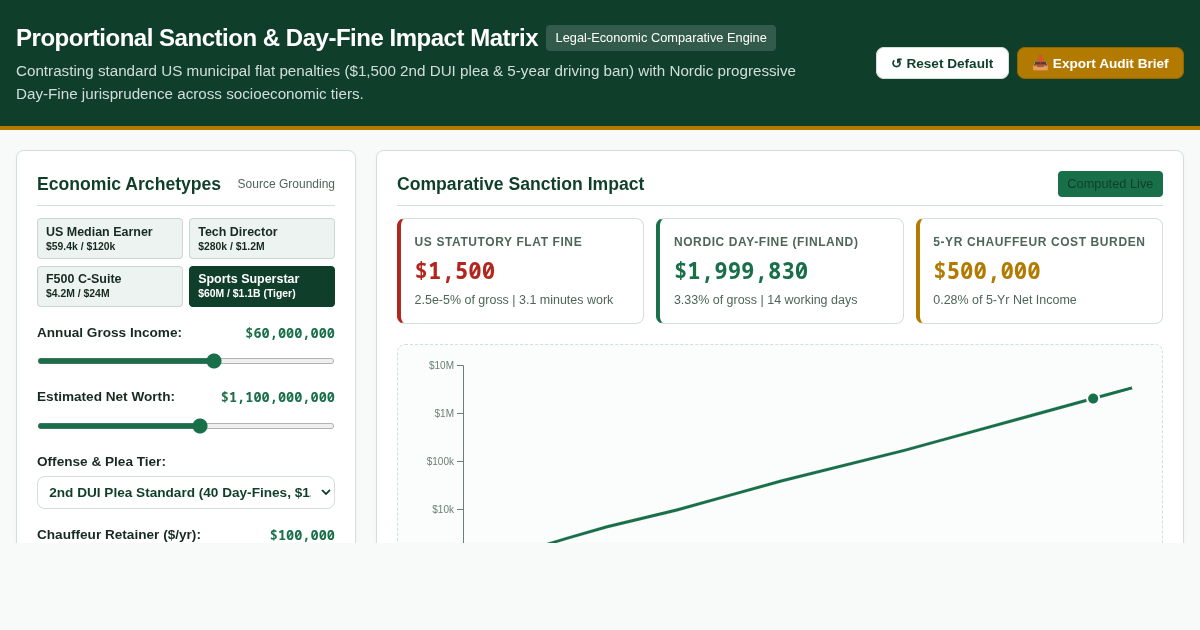1200x630 pixels.
Task: Click the $10k chart axis label
Action: click(x=443, y=510)
